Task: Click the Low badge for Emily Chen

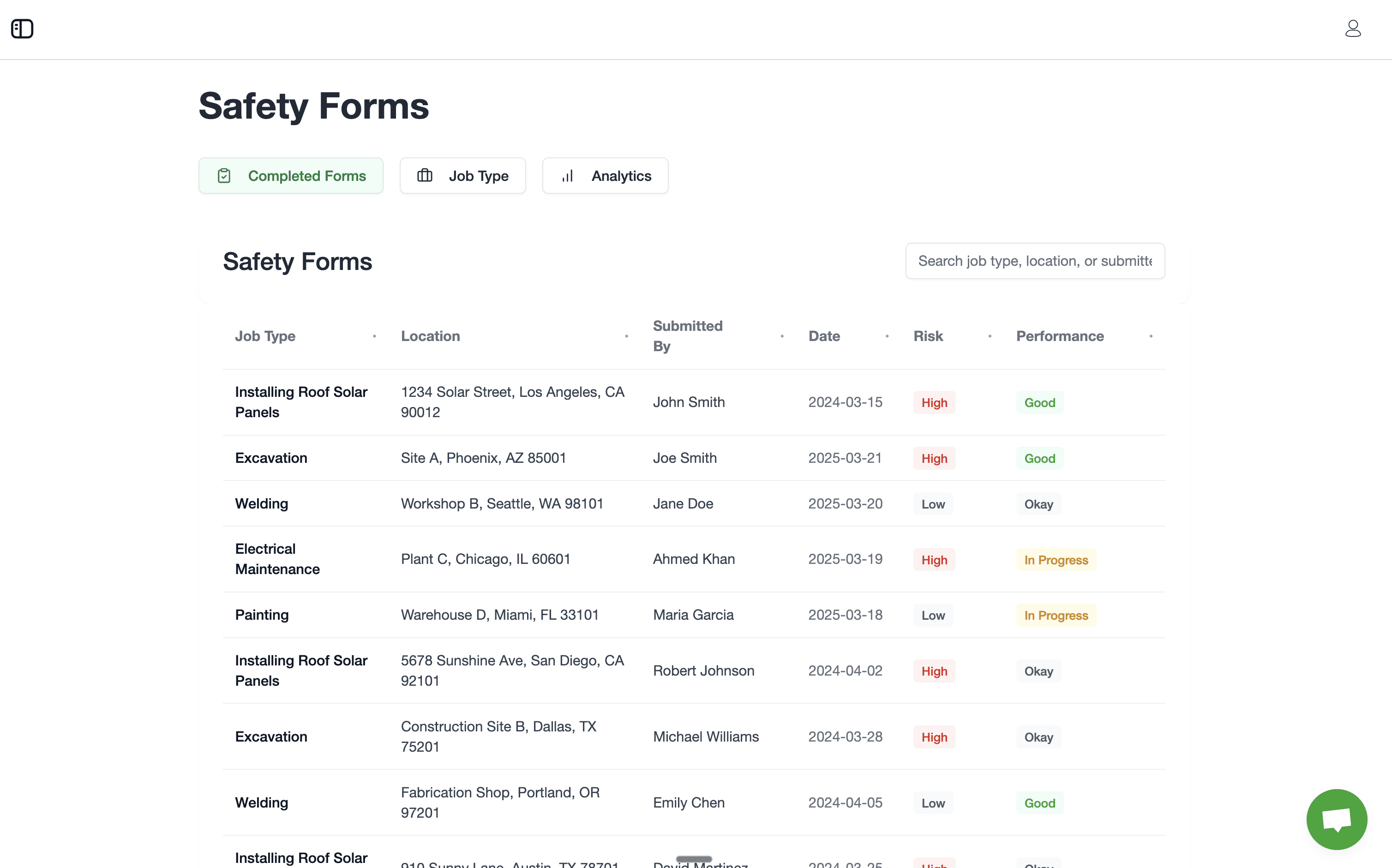Action: point(933,803)
